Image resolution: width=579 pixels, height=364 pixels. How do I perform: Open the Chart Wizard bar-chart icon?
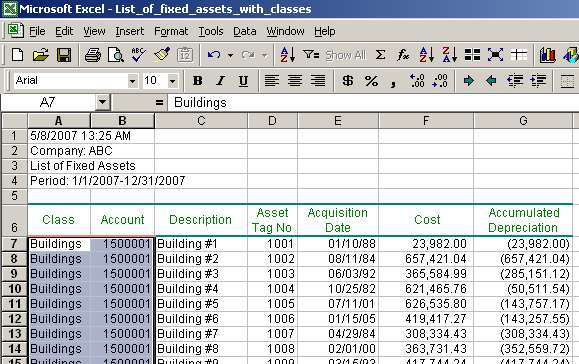pos(547,55)
